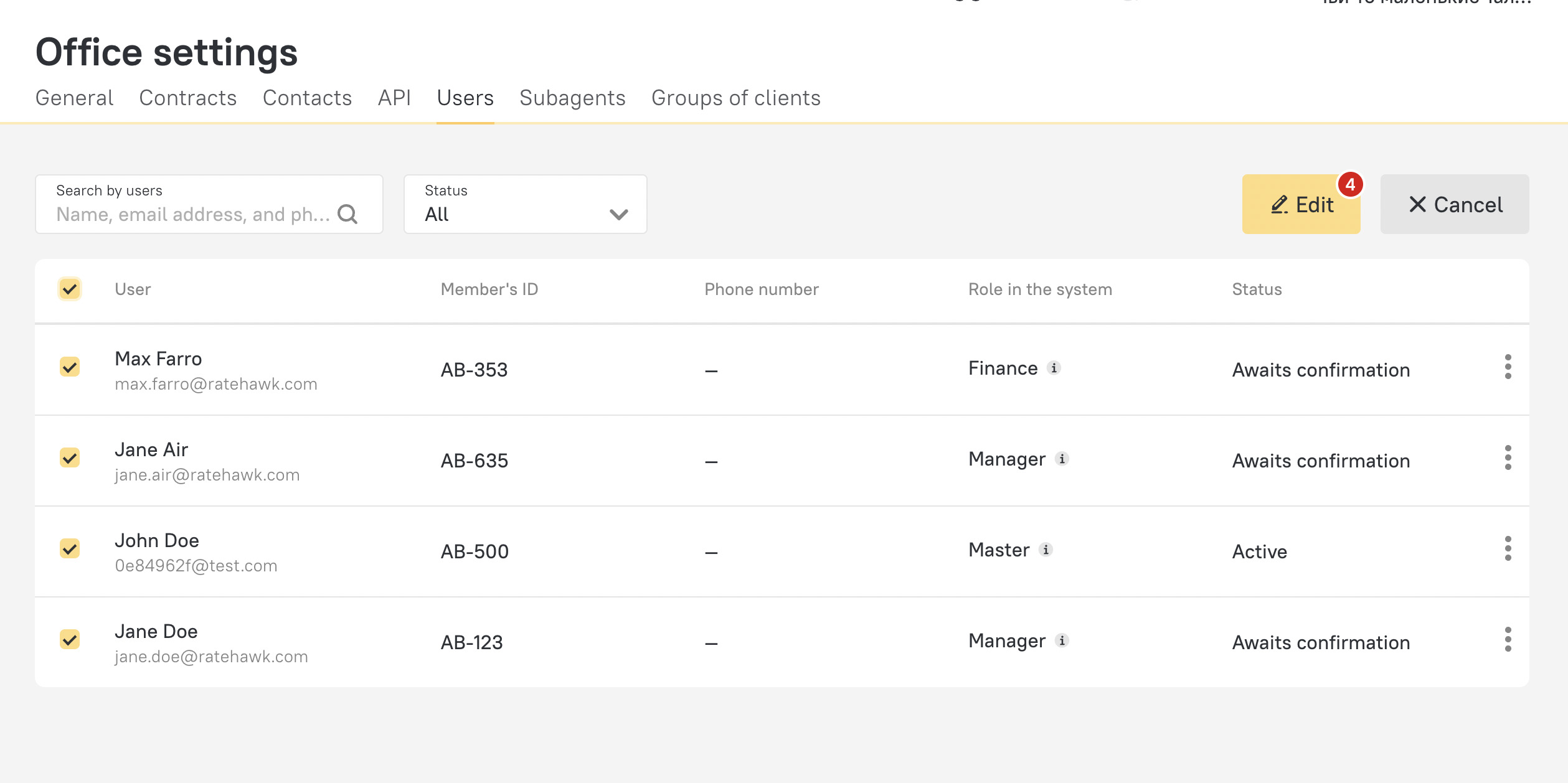Screen dimensions: 1568x783
Task: Click the search magnifier icon
Action: tap(347, 214)
